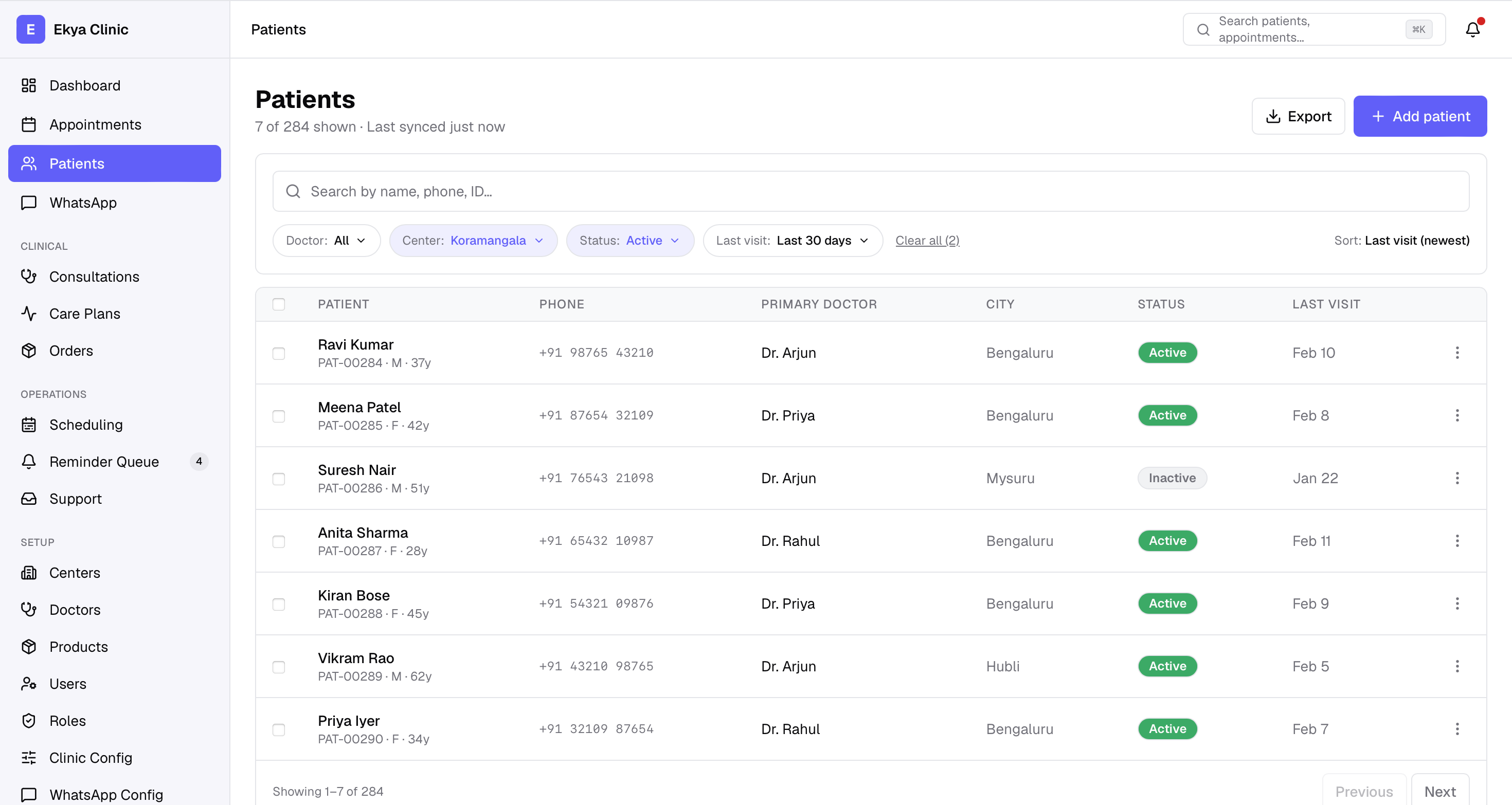
Task: Click the Active status badge for Kiran Bose
Action: tap(1167, 603)
